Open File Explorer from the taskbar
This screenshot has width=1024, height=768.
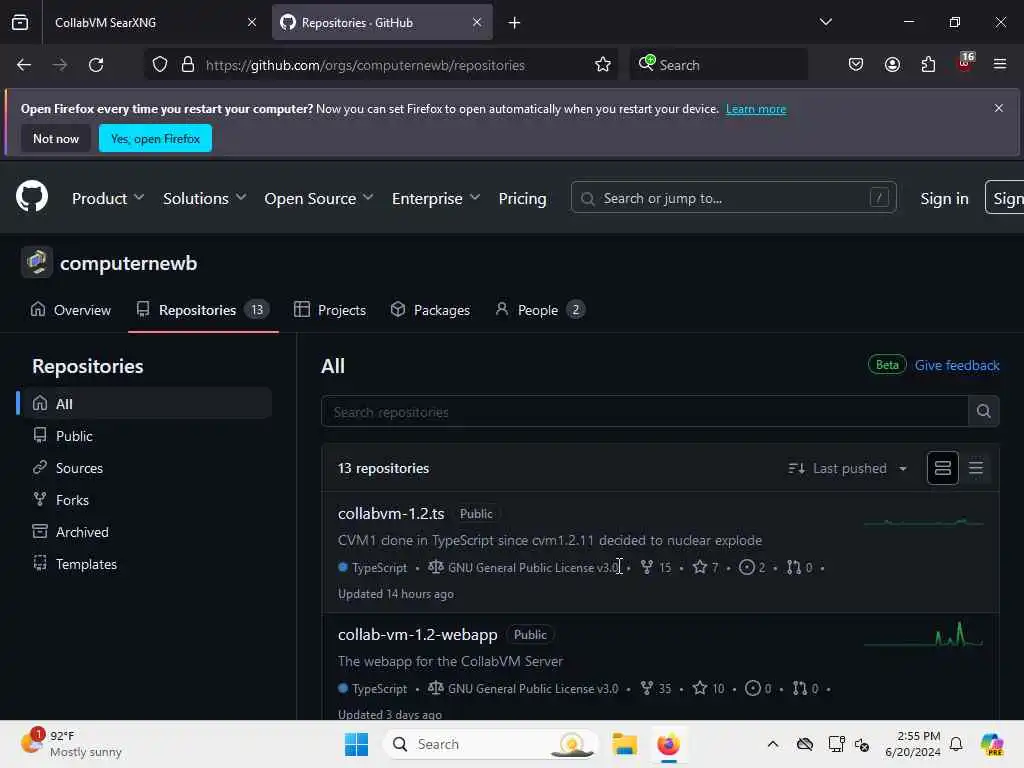pyautogui.click(x=624, y=744)
